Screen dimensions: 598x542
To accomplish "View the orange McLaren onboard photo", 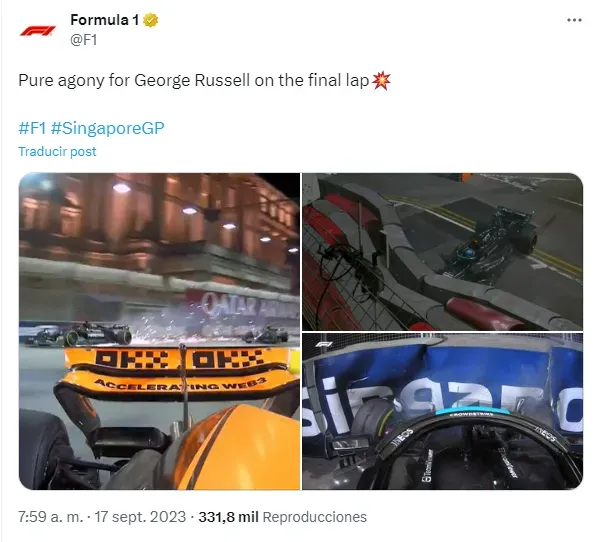I will (x=159, y=331).
